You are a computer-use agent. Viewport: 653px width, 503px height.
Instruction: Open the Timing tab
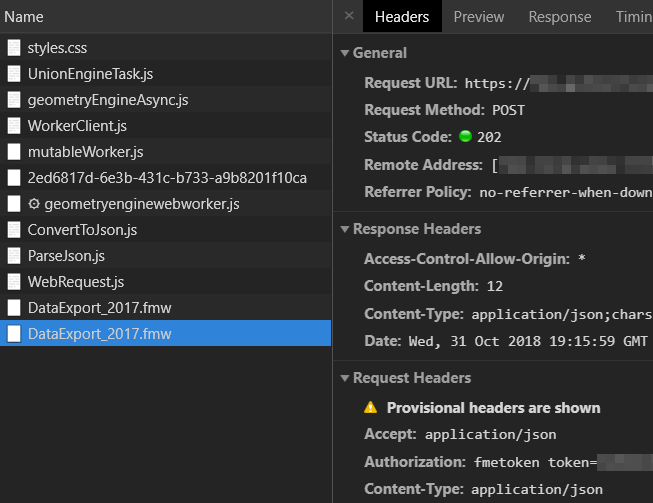(x=634, y=17)
